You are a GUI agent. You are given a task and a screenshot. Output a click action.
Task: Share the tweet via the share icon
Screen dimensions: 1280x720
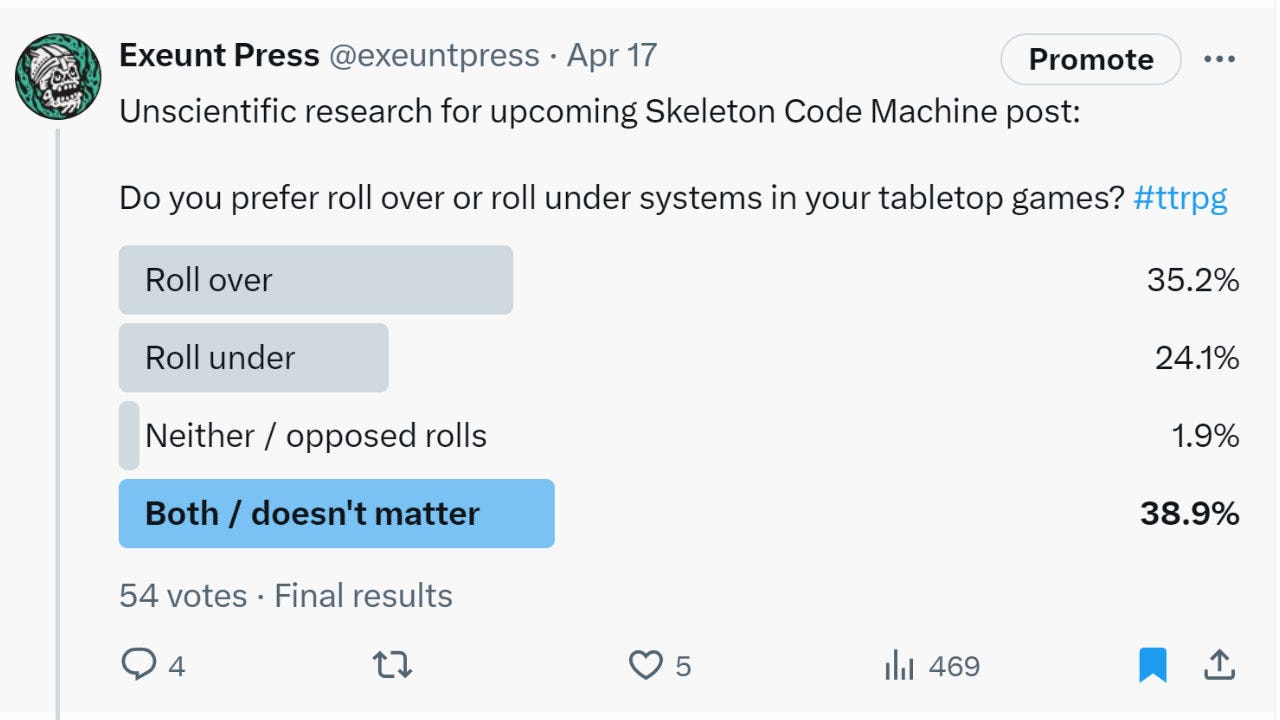(1222, 663)
